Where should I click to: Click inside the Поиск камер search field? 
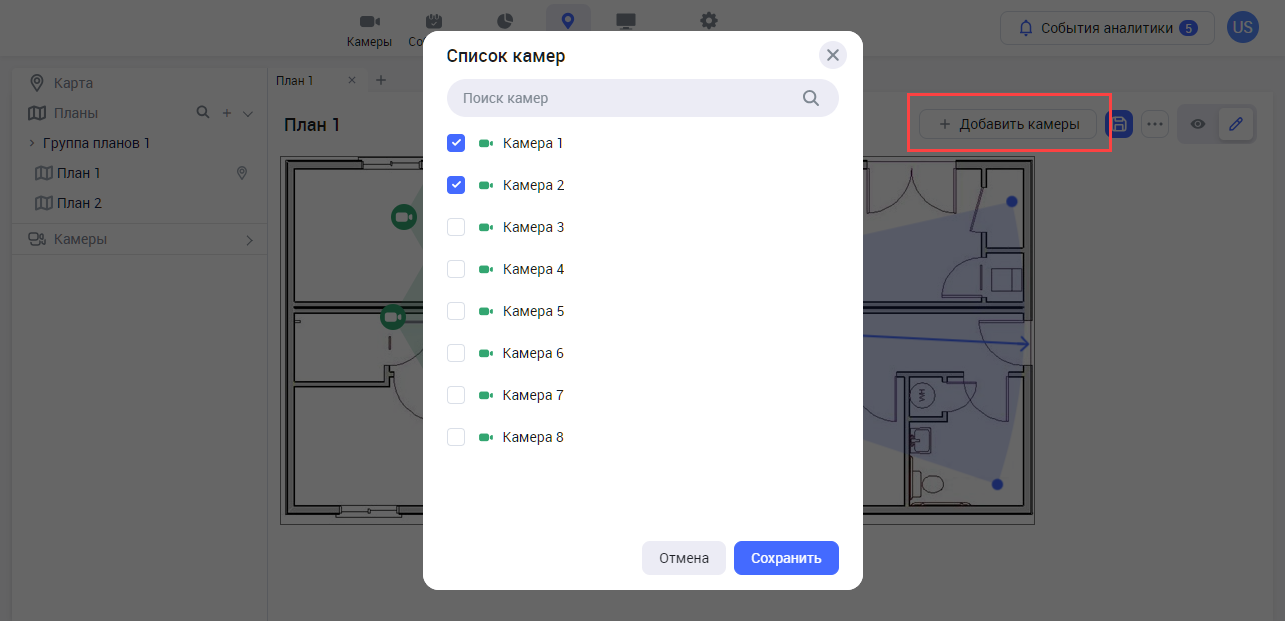(x=620, y=98)
